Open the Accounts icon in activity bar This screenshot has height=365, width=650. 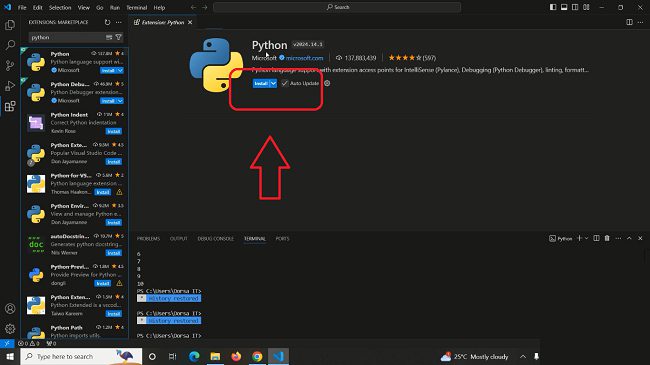[10, 309]
